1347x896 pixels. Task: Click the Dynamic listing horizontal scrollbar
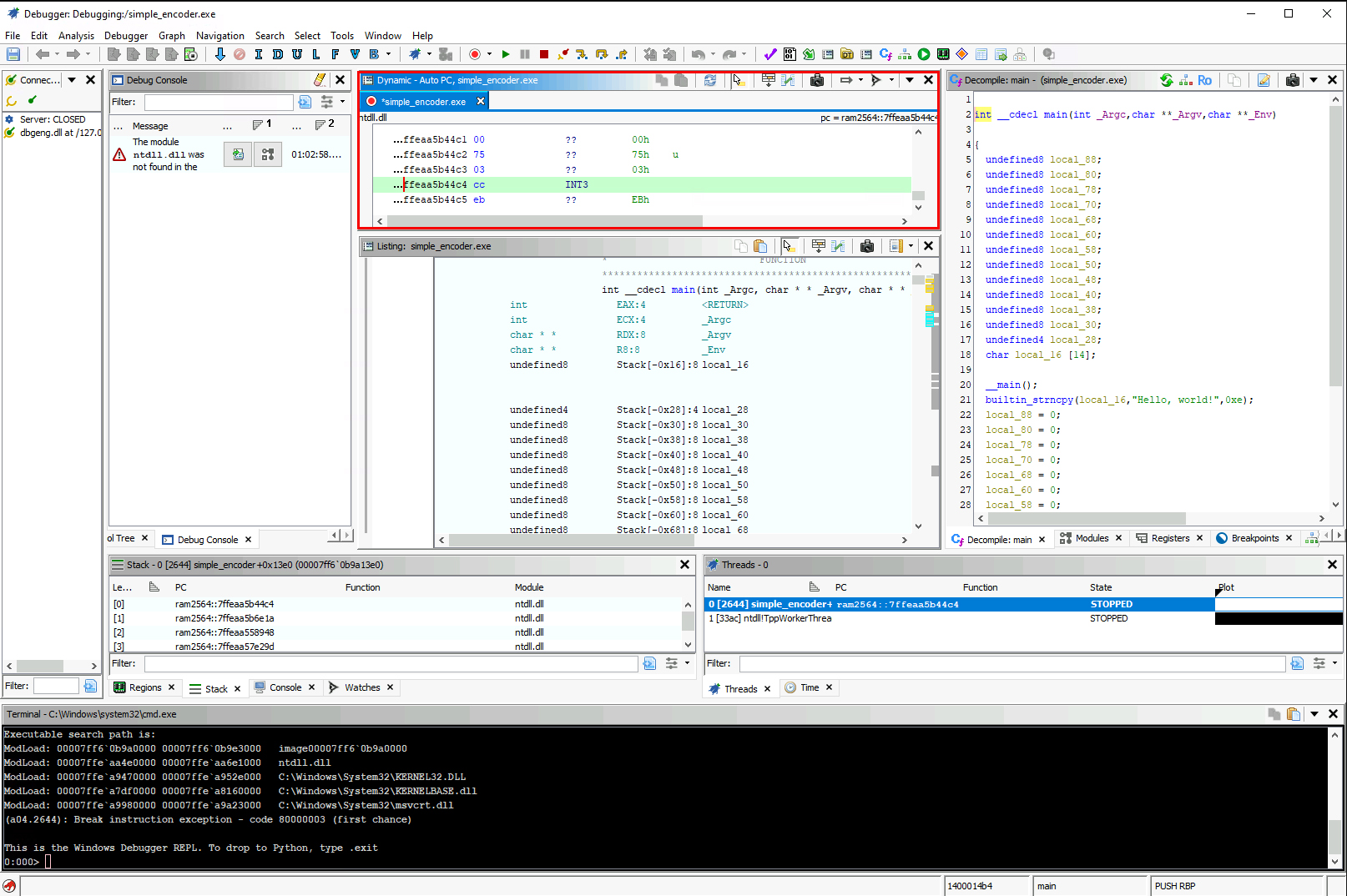pos(544,221)
